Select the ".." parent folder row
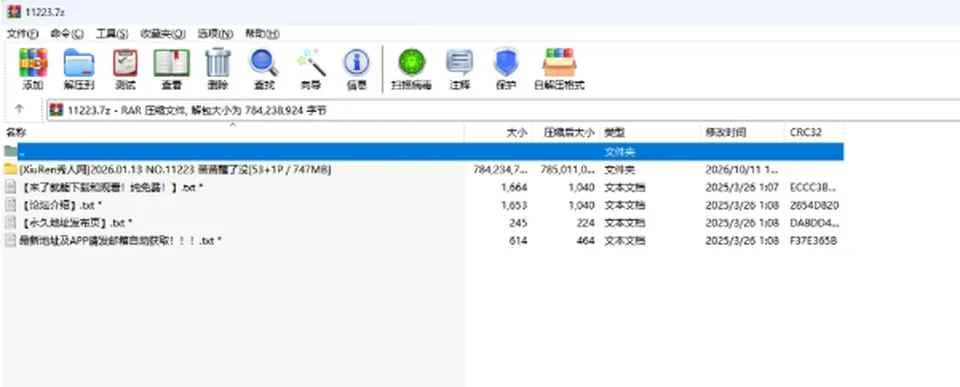 (423, 151)
